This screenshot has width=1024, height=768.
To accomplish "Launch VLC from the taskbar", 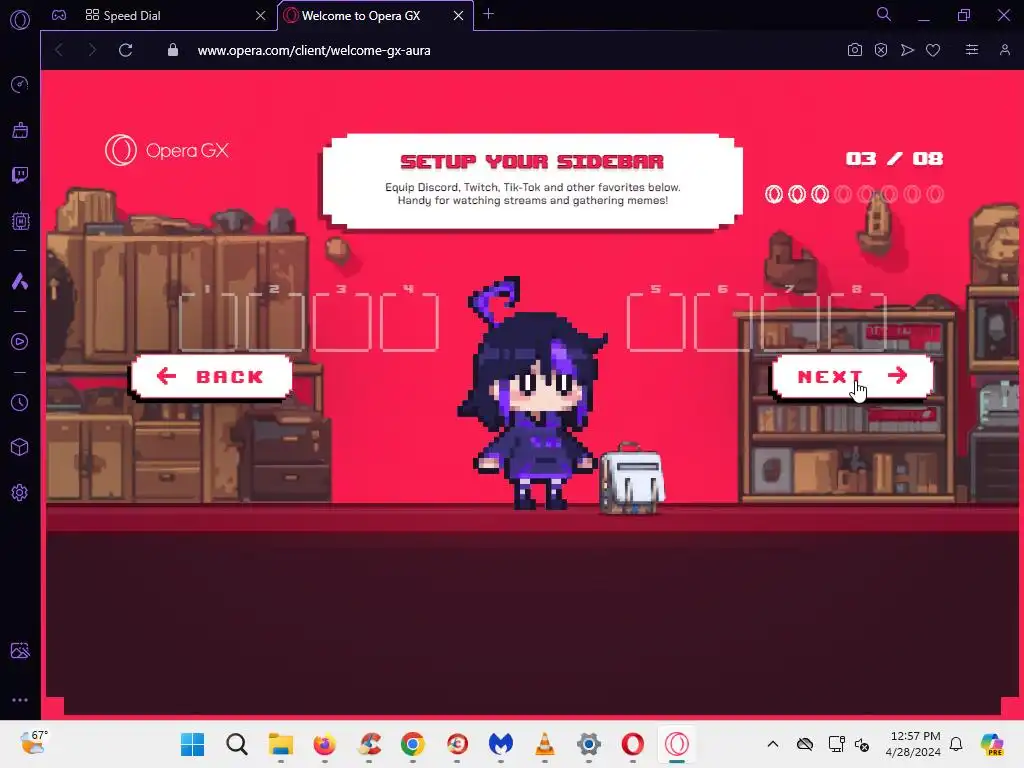I will [x=545, y=744].
